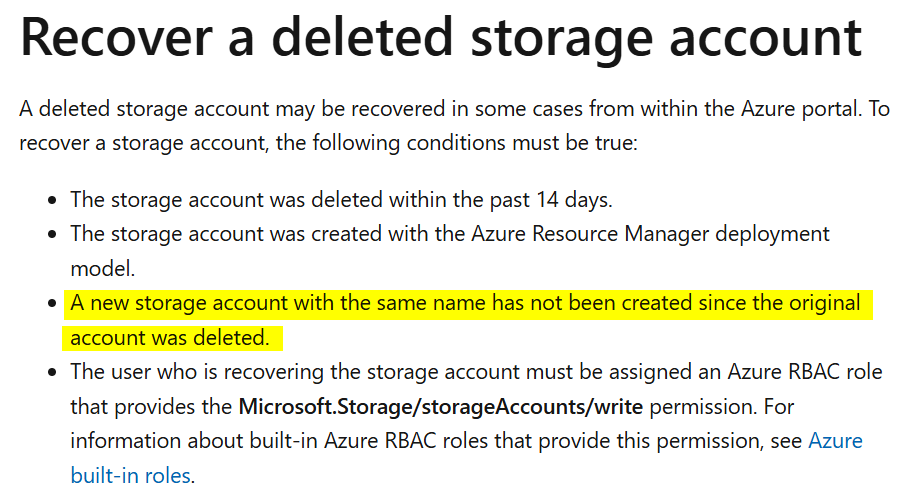Click the bullet dot before the 14 days item

tap(52, 200)
